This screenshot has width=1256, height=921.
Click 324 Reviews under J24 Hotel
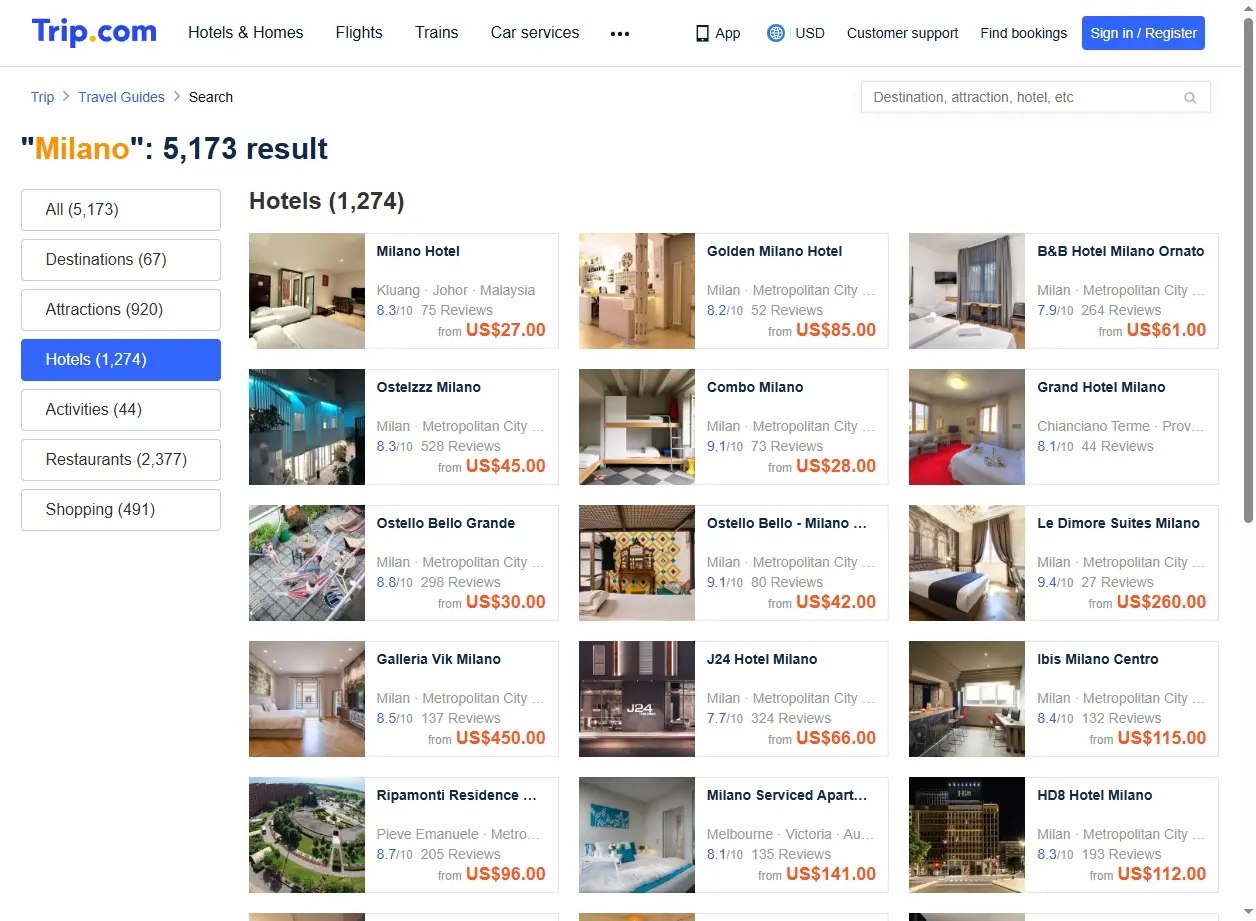pos(791,718)
